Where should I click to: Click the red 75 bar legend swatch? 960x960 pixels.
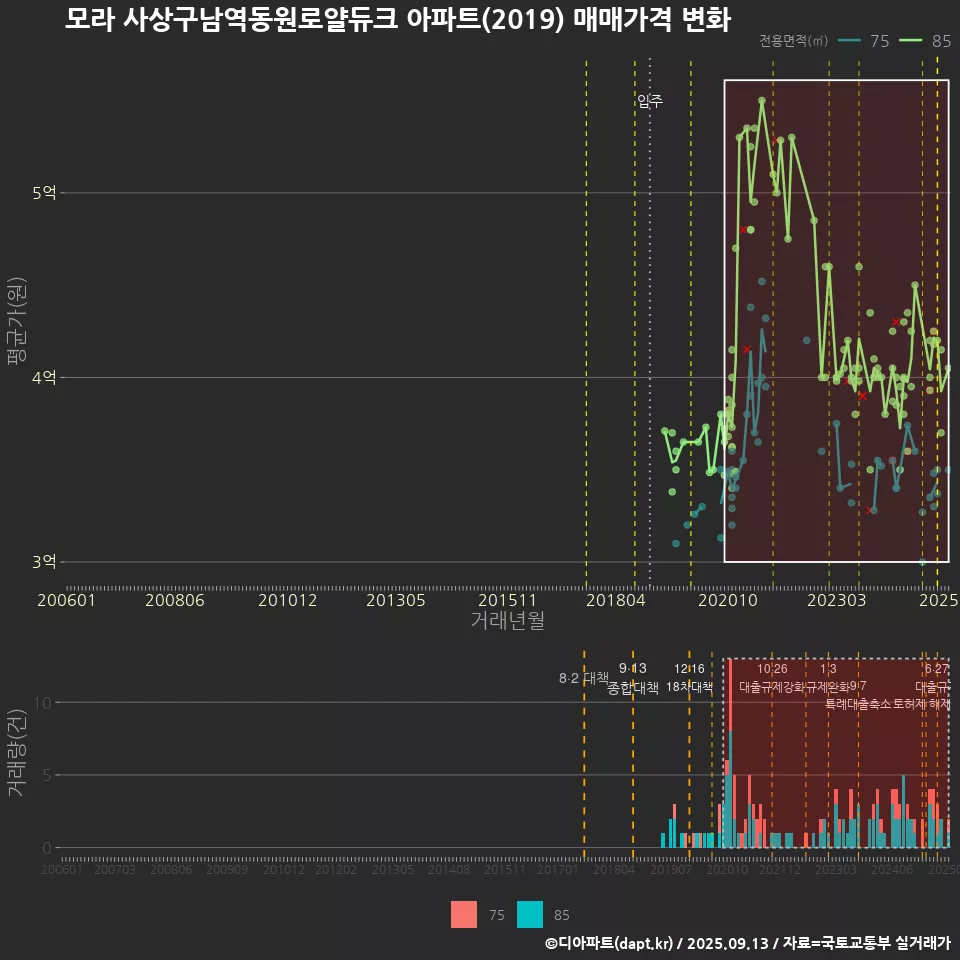click(x=463, y=915)
